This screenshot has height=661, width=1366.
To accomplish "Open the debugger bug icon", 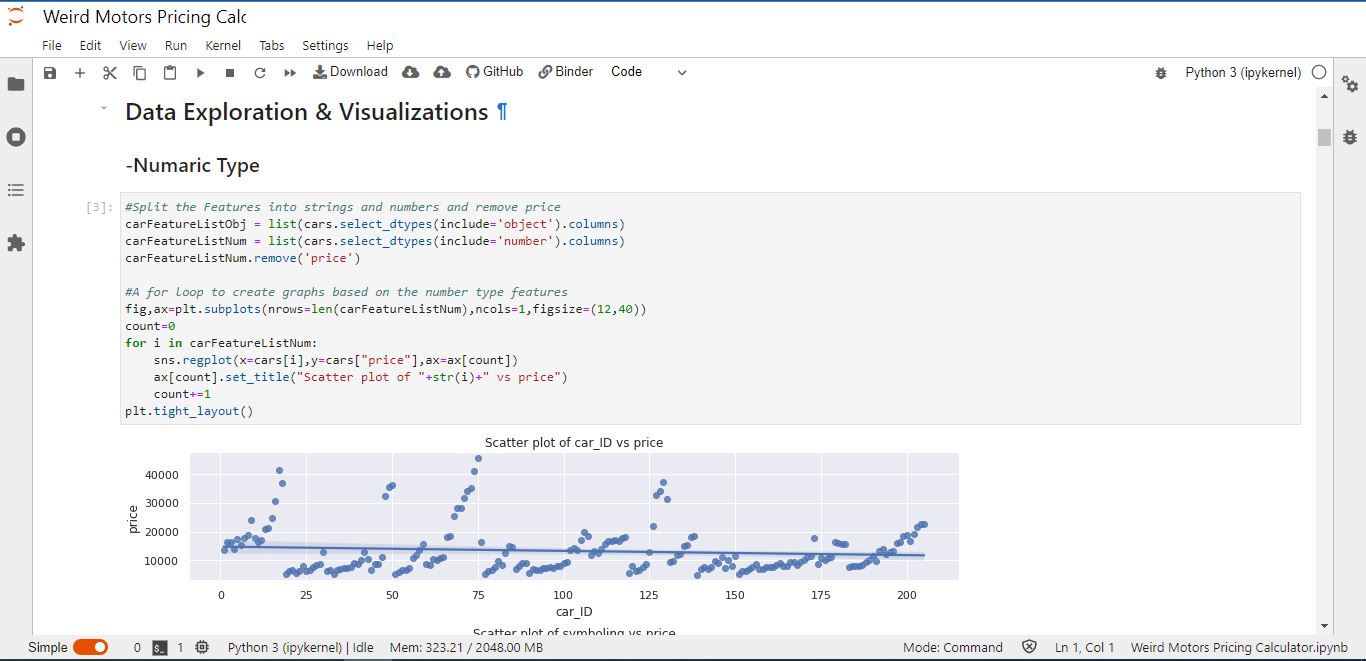I will (1161, 72).
